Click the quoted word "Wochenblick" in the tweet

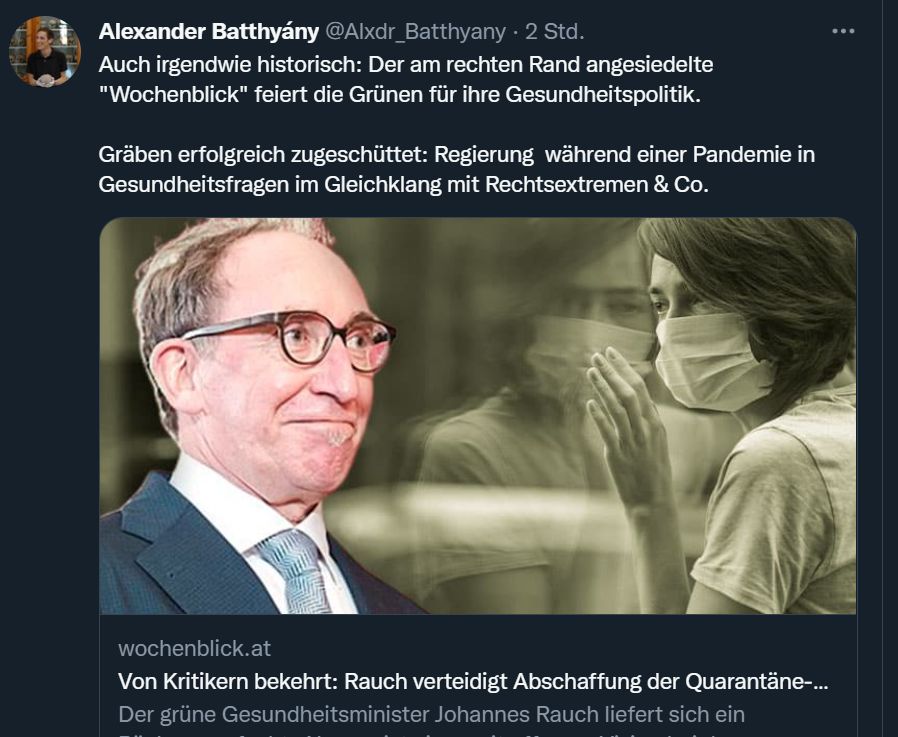[x=172, y=94]
